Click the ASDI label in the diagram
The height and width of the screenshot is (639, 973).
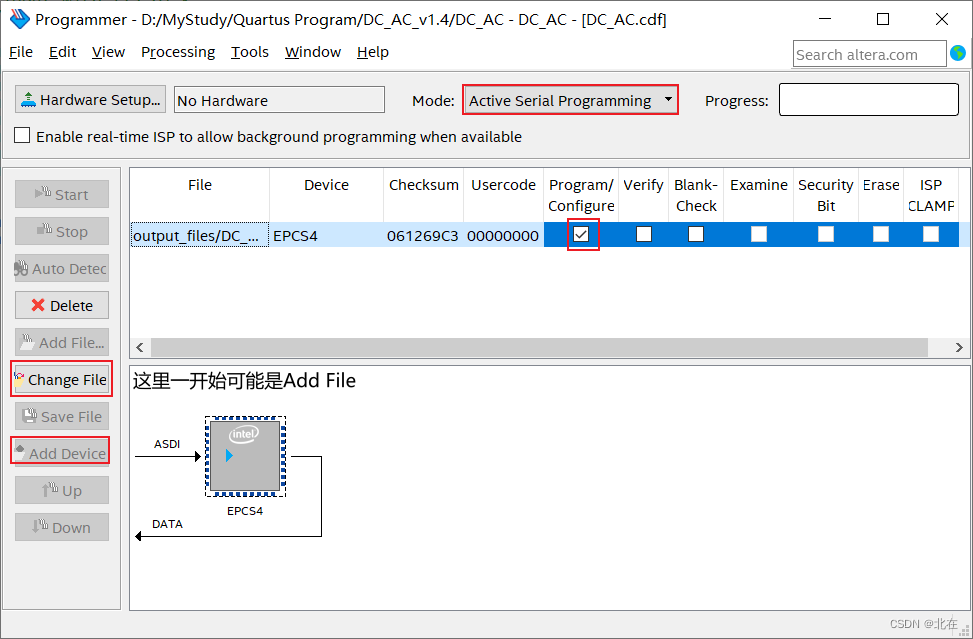(x=167, y=444)
